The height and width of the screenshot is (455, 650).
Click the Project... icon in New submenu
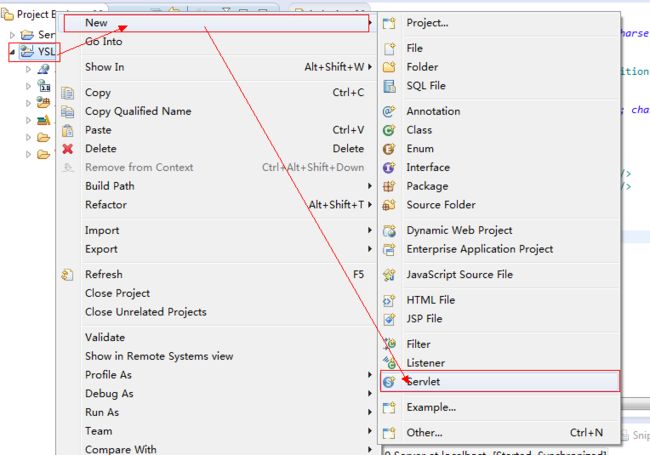tap(389, 23)
